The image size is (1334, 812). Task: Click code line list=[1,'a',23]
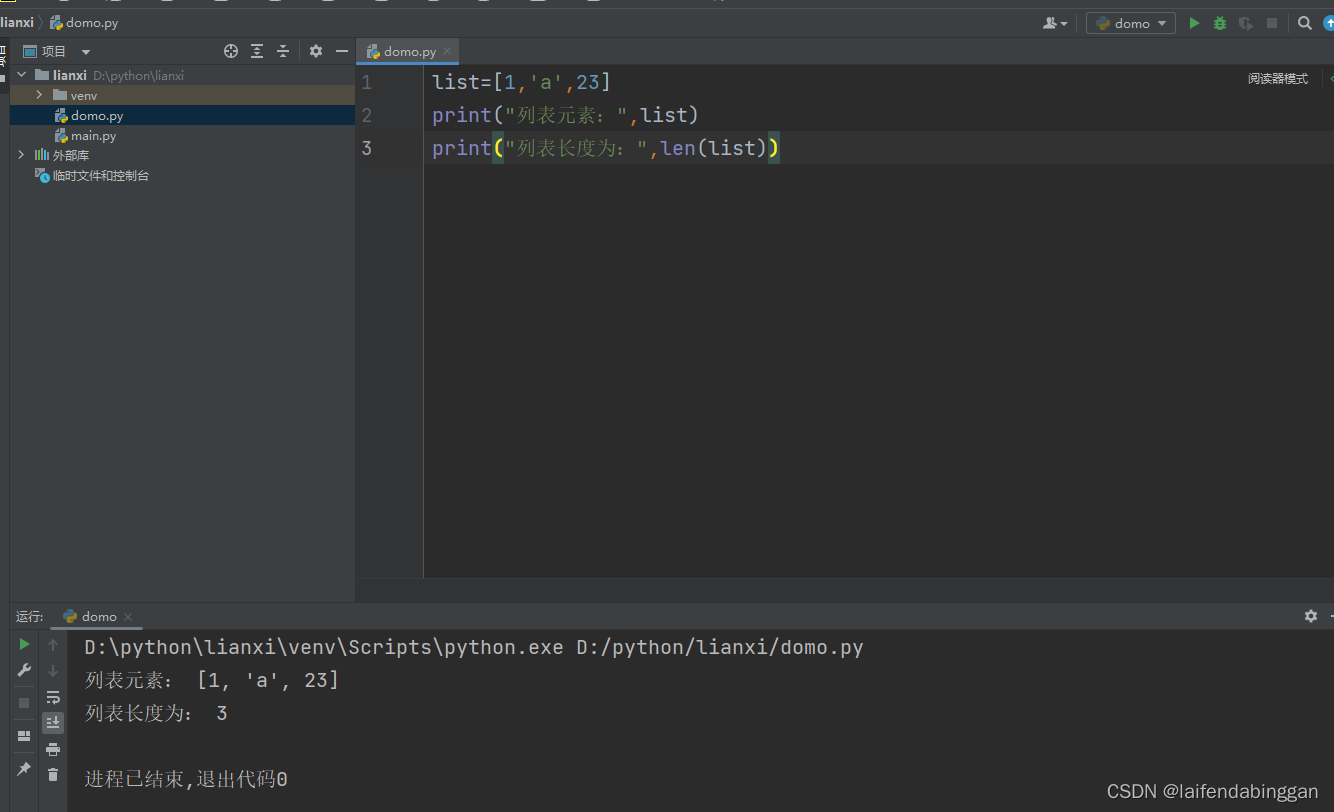(x=521, y=82)
